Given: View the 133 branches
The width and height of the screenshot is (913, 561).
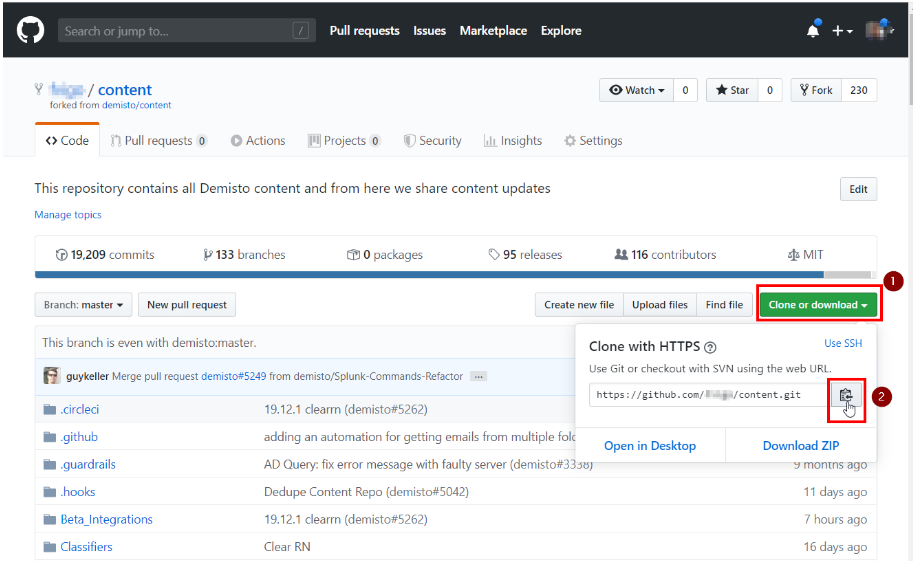Looking at the screenshot, I should coord(244,255).
